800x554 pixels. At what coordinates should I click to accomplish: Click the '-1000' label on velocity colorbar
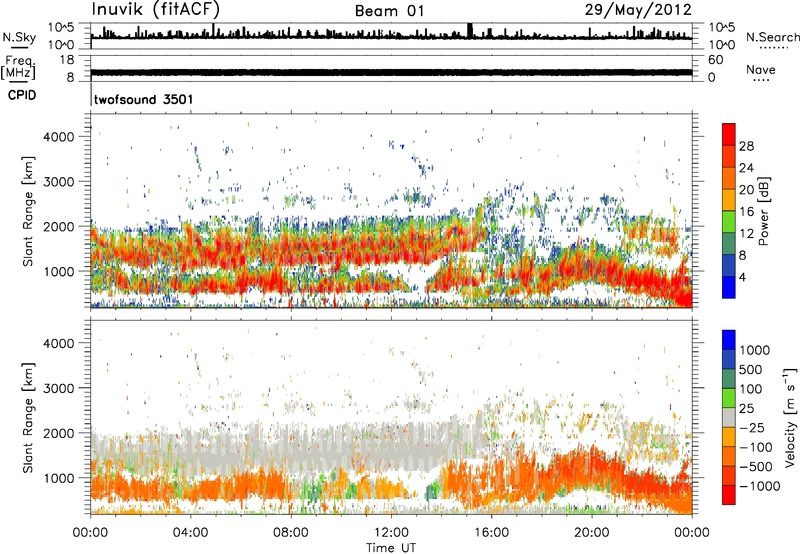click(760, 486)
